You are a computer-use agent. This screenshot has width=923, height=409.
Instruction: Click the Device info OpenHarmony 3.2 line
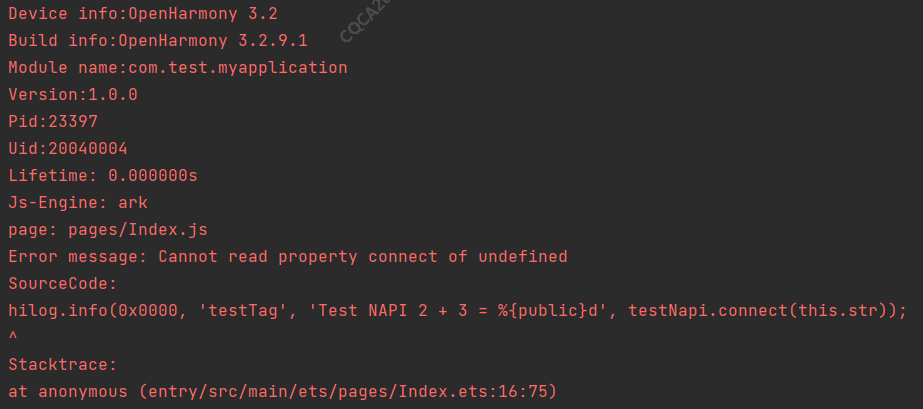point(143,14)
